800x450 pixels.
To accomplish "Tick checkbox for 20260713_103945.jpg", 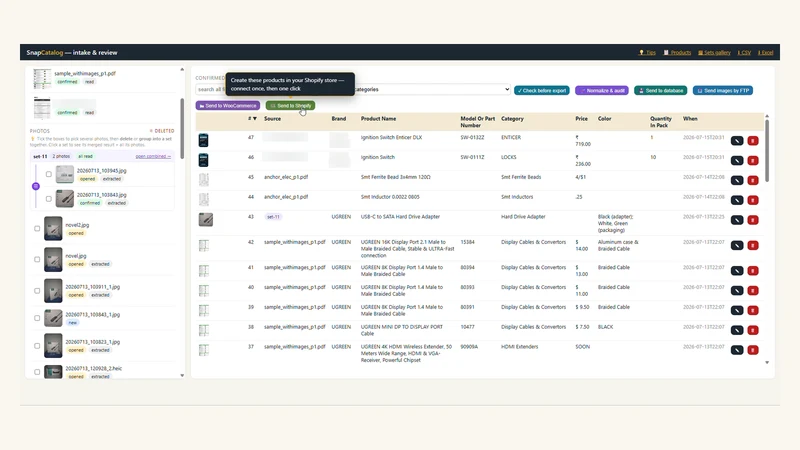I will (48, 174).
